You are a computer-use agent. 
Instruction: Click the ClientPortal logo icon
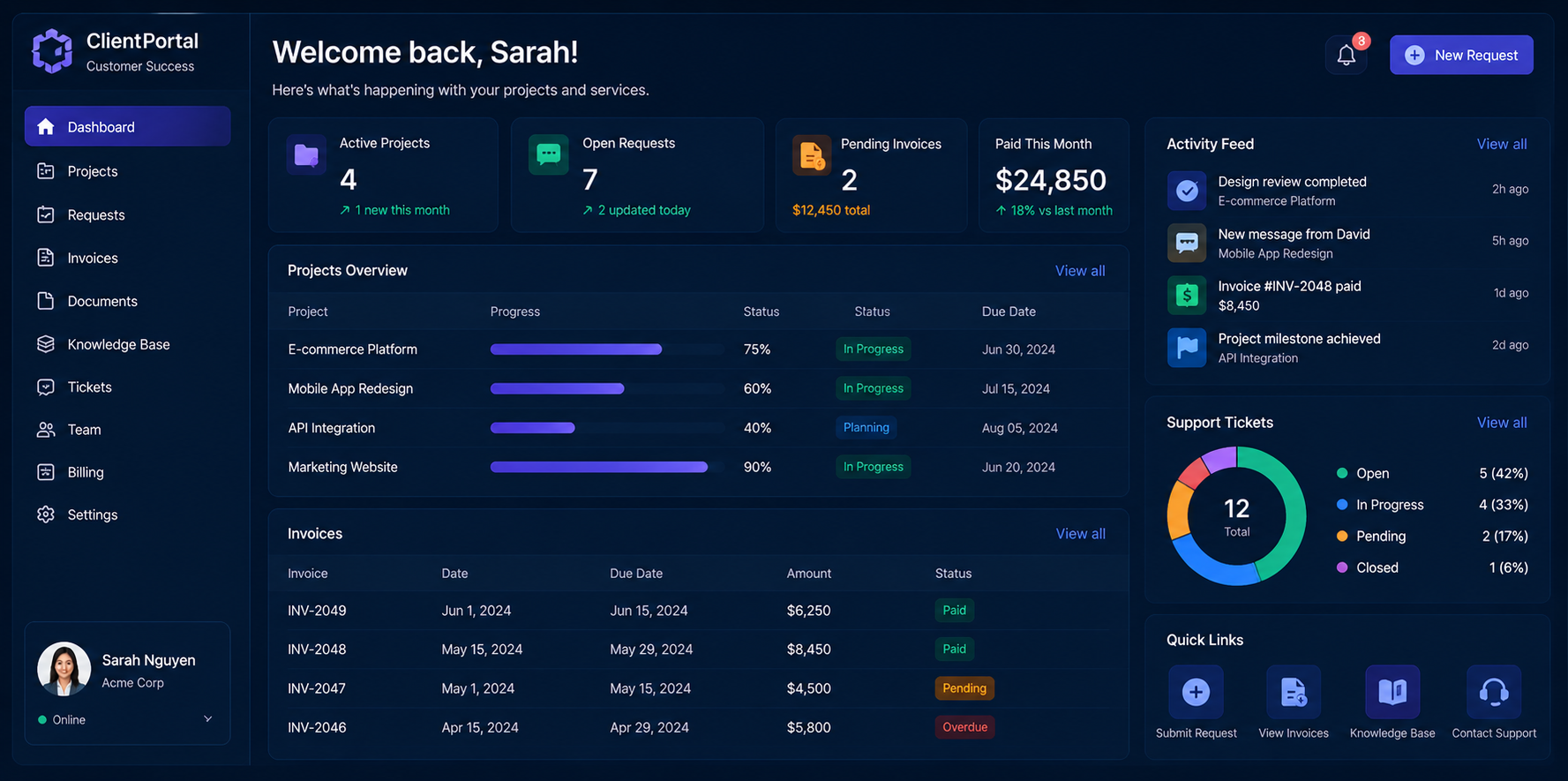pos(52,51)
